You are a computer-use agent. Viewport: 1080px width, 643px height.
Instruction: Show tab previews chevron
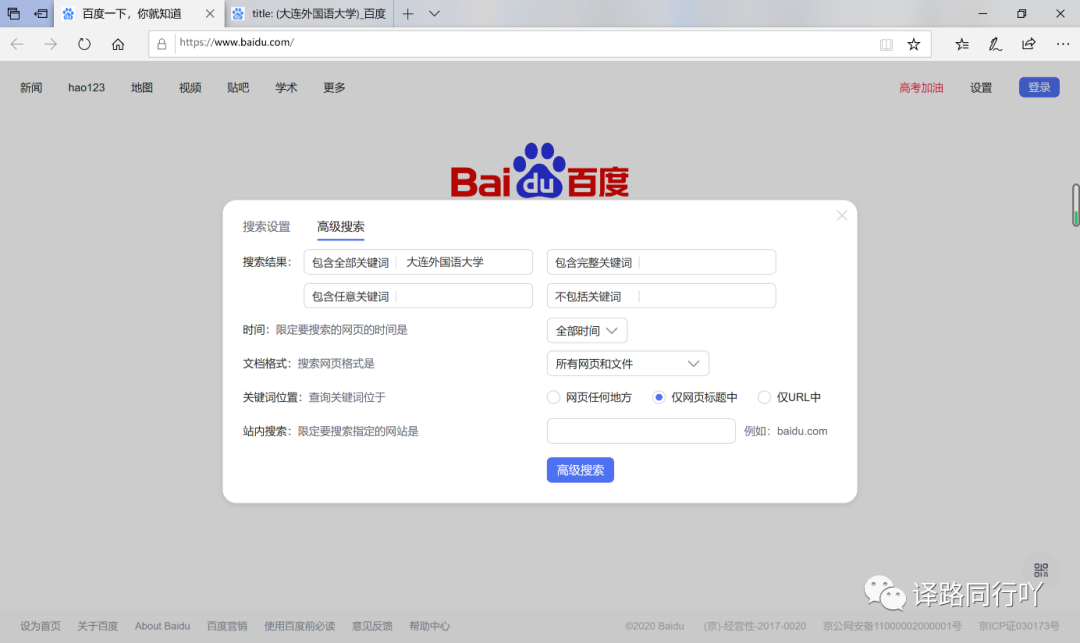(434, 14)
